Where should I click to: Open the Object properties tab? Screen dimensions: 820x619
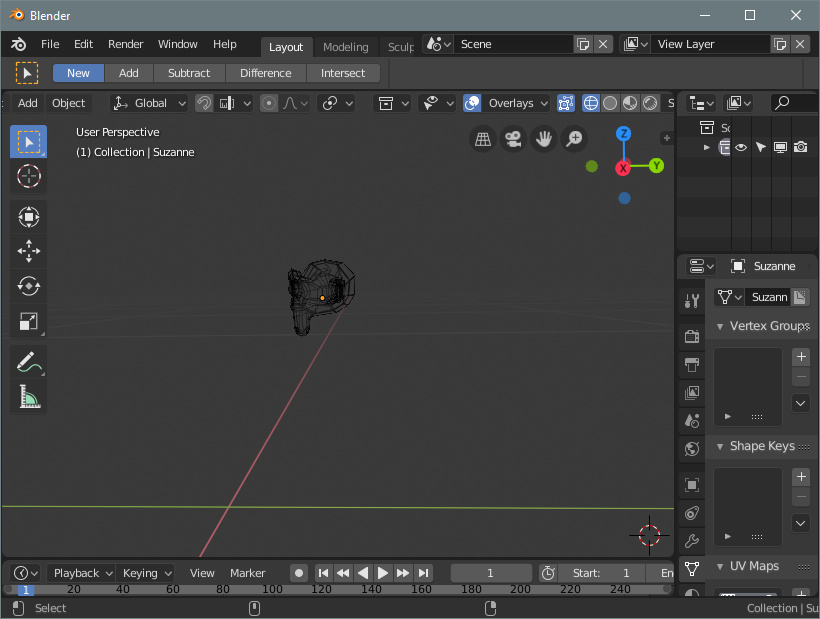pyautogui.click(x=692, y=485)
